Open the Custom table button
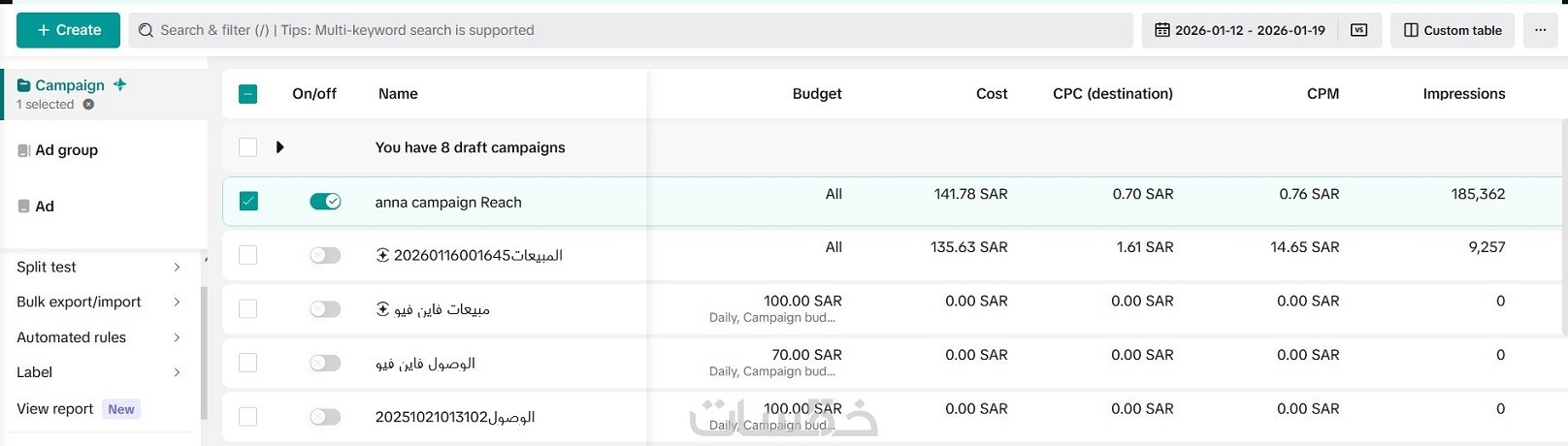The image size is (1568, 446). [1453, 30]
